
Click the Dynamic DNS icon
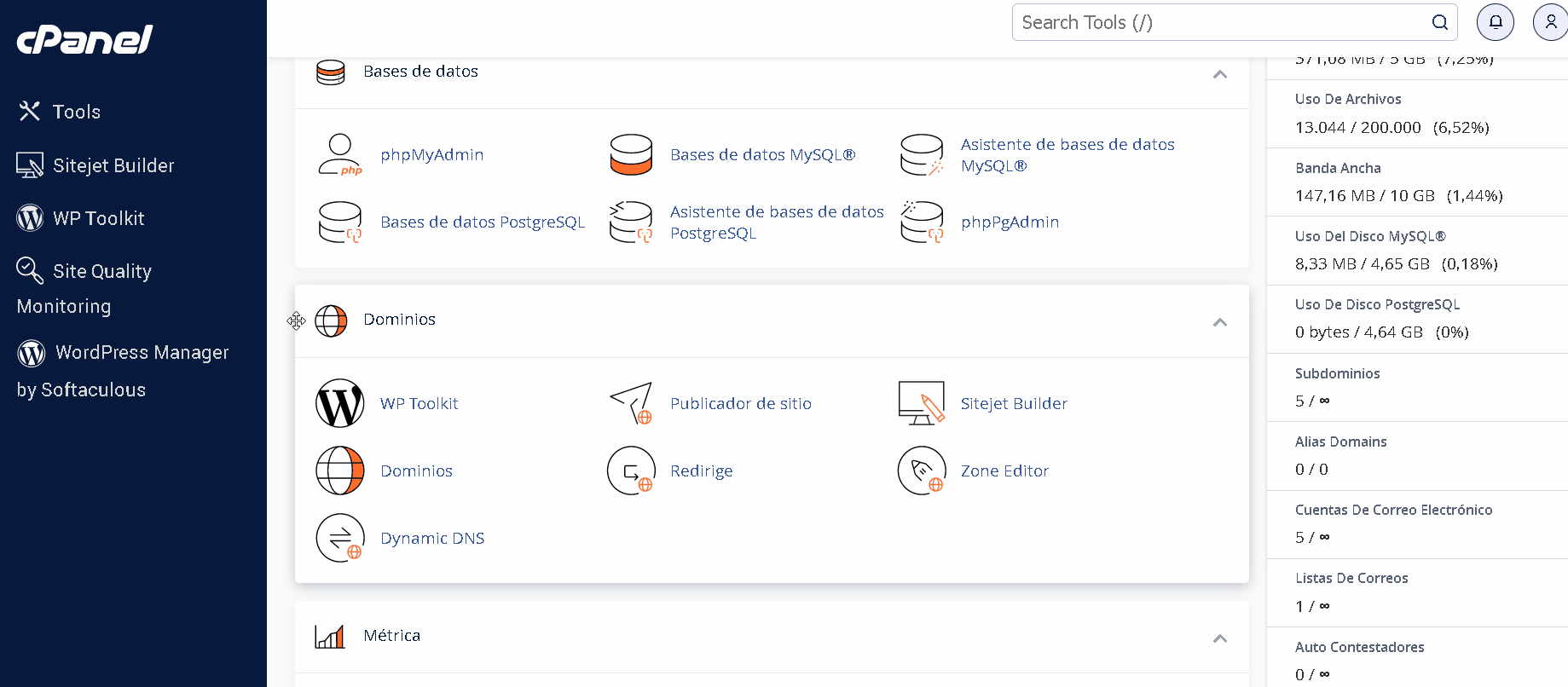(x=340, y=538)
